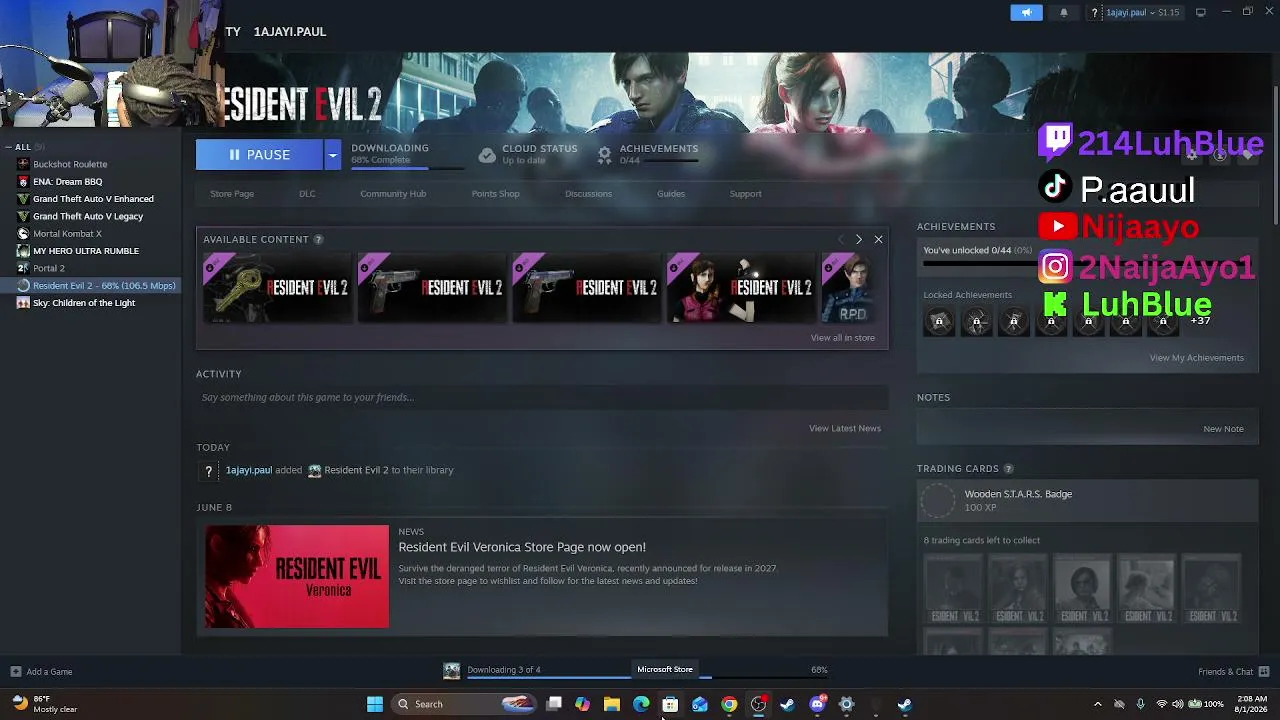Show previous DLC items in Available Content
Viewport: 1280px width, 720px height.
click(840, 240)
